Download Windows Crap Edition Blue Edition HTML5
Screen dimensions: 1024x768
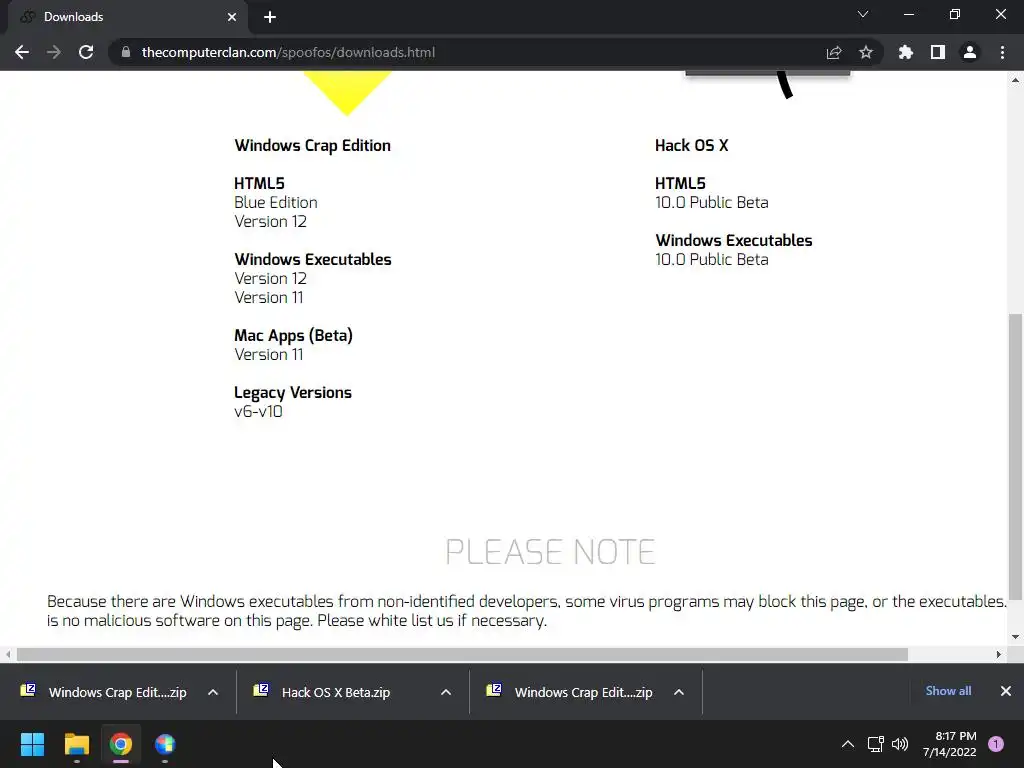(276, 202)
